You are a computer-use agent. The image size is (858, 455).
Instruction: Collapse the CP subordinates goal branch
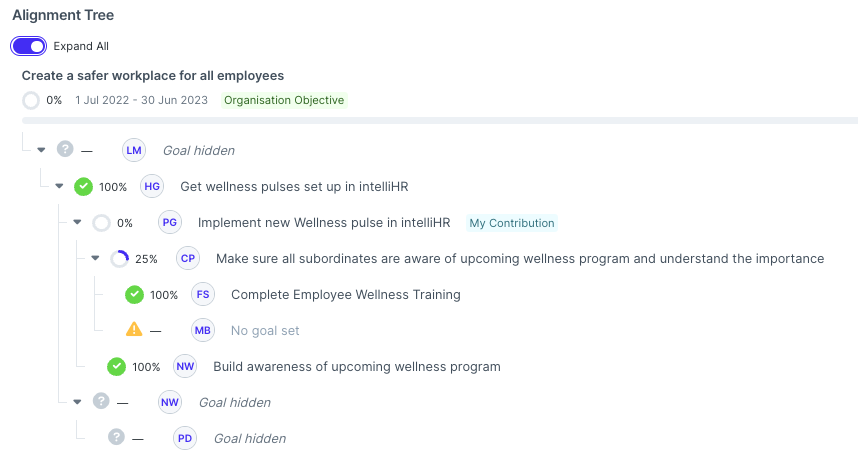tap(95, 258)
